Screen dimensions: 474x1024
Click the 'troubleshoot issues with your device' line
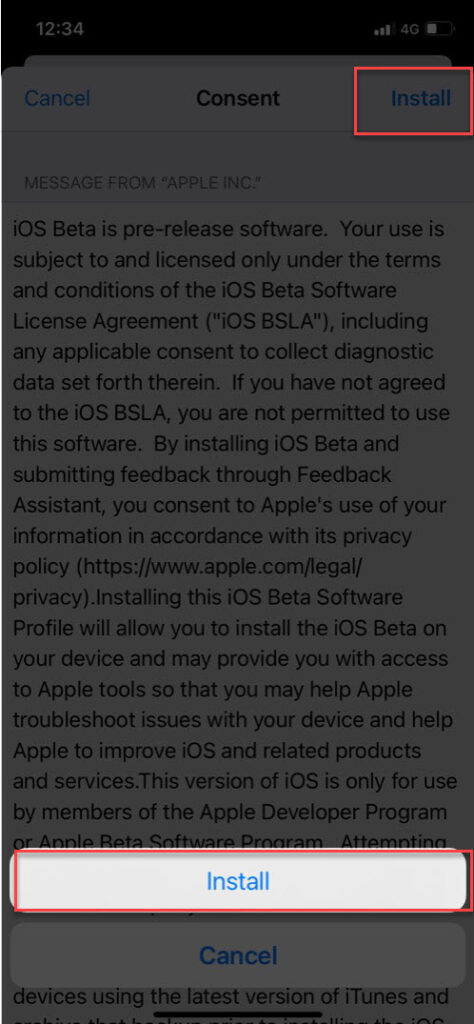tap(233, 720)
